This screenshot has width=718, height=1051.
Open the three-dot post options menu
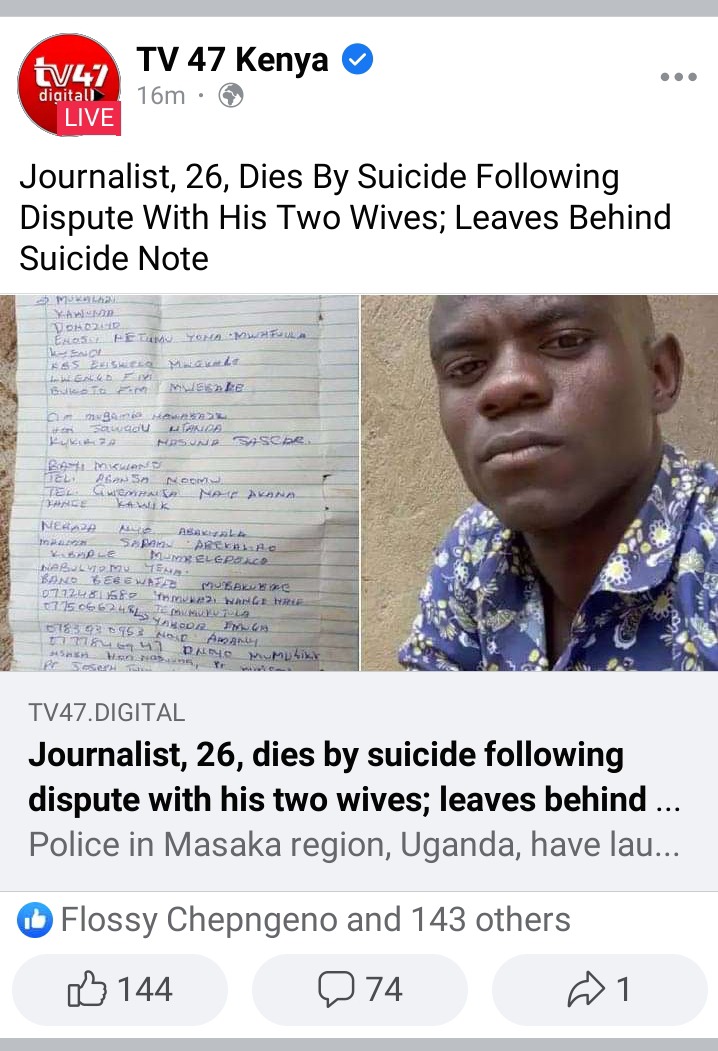[678, 76]
